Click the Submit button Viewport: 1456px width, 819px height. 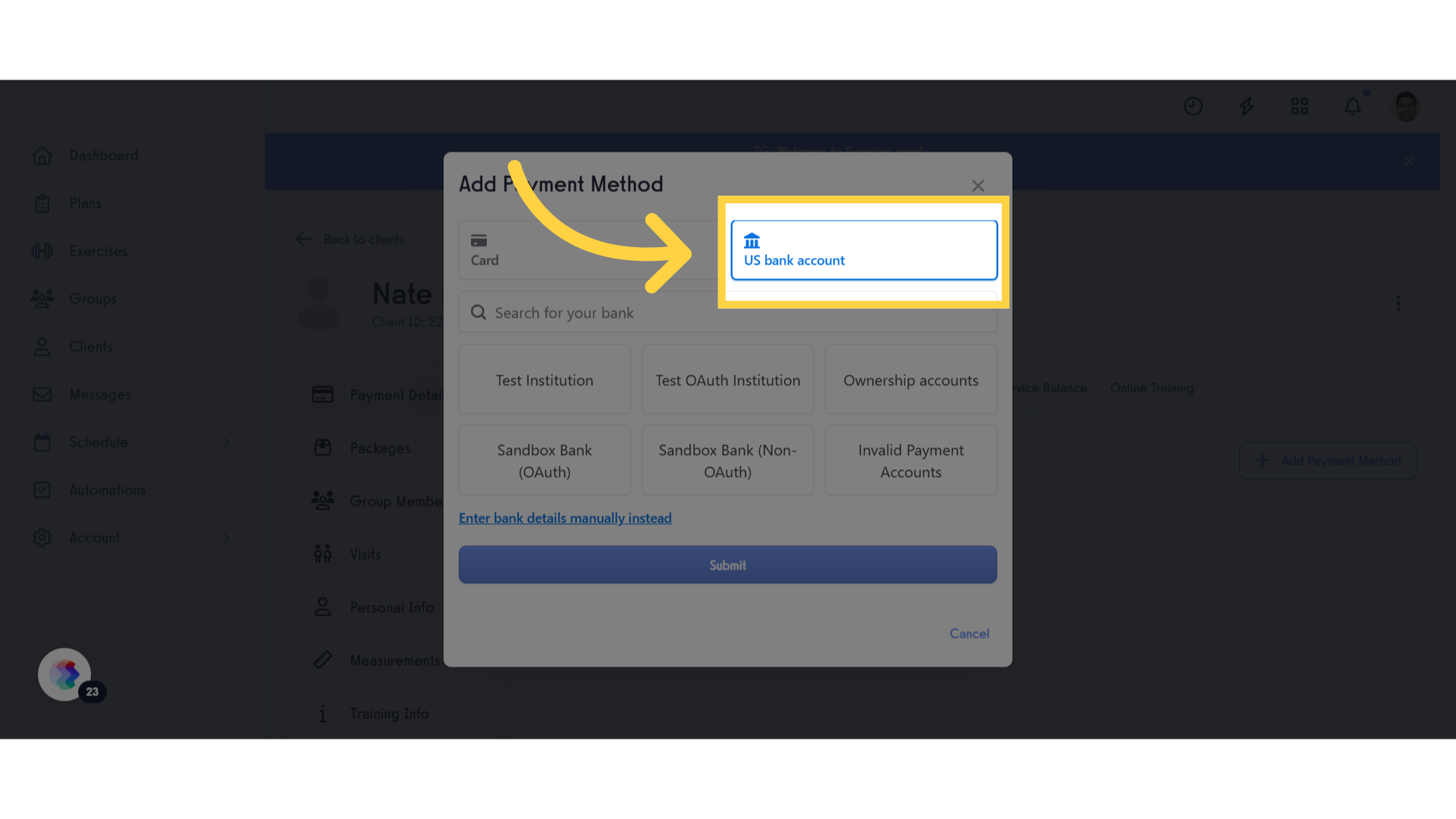click(x=728, y=564)
